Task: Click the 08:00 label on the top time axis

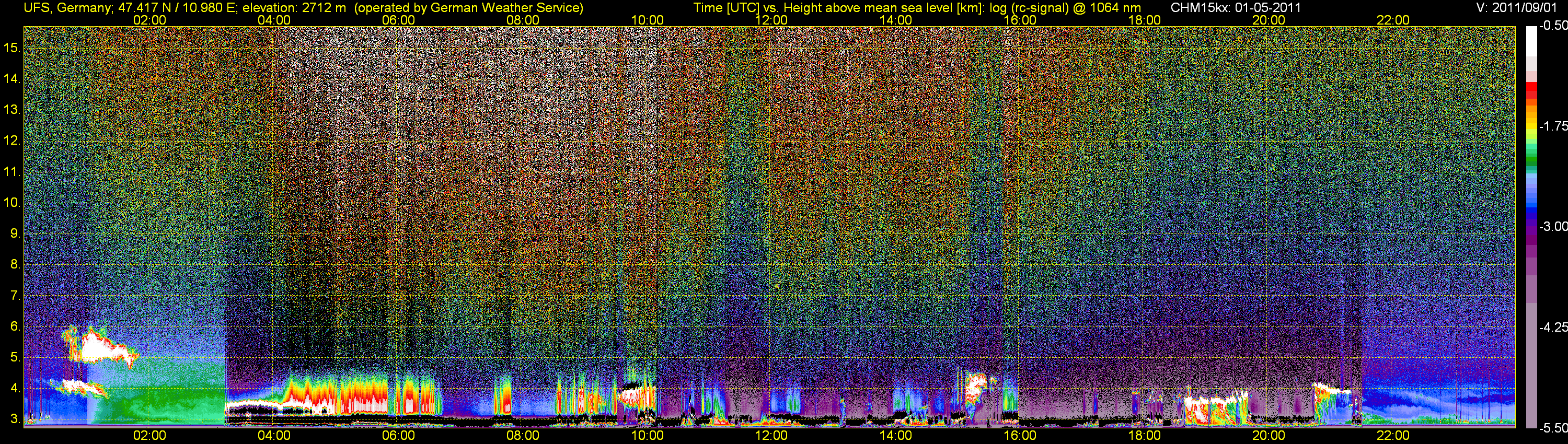Action: (x=523, y=20)
